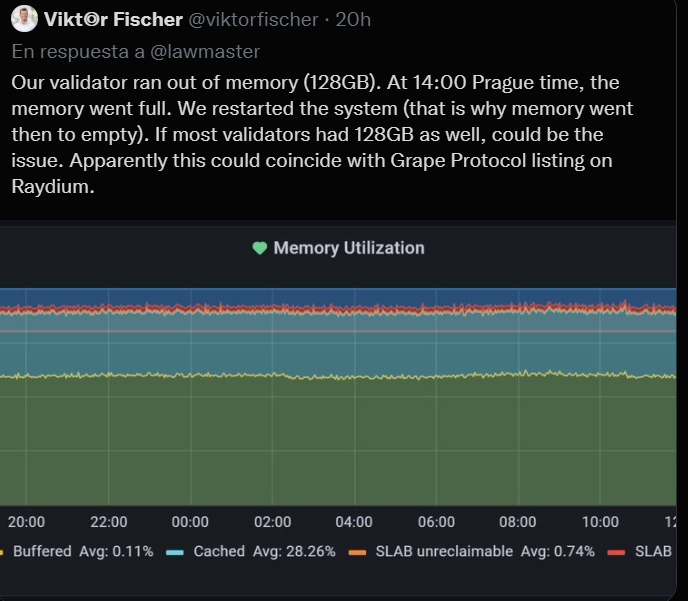Toggle the SLAB unreclaimable series label

tap(444, 551)
